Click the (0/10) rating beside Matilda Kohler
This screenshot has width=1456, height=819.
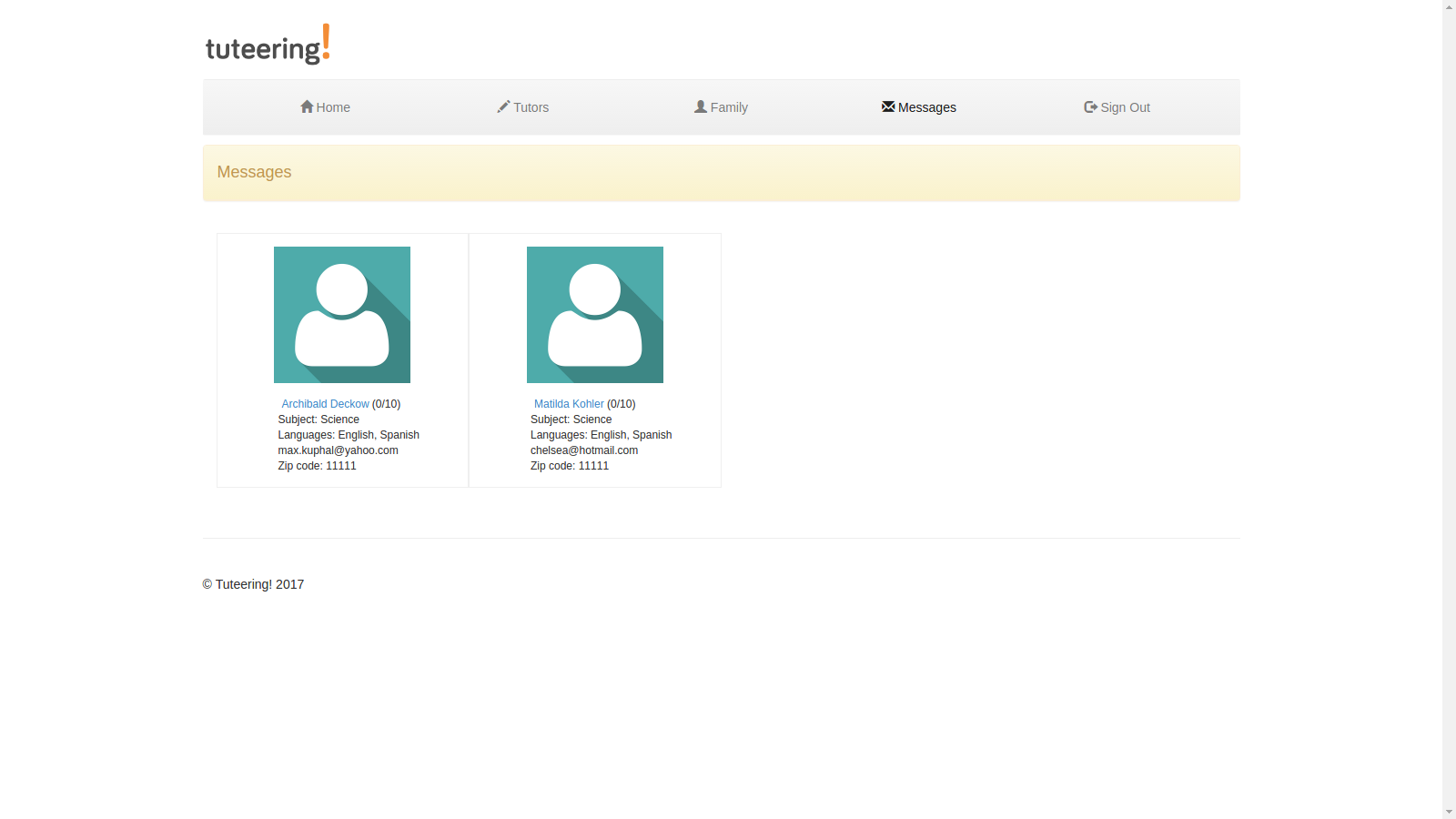(622, 404)
